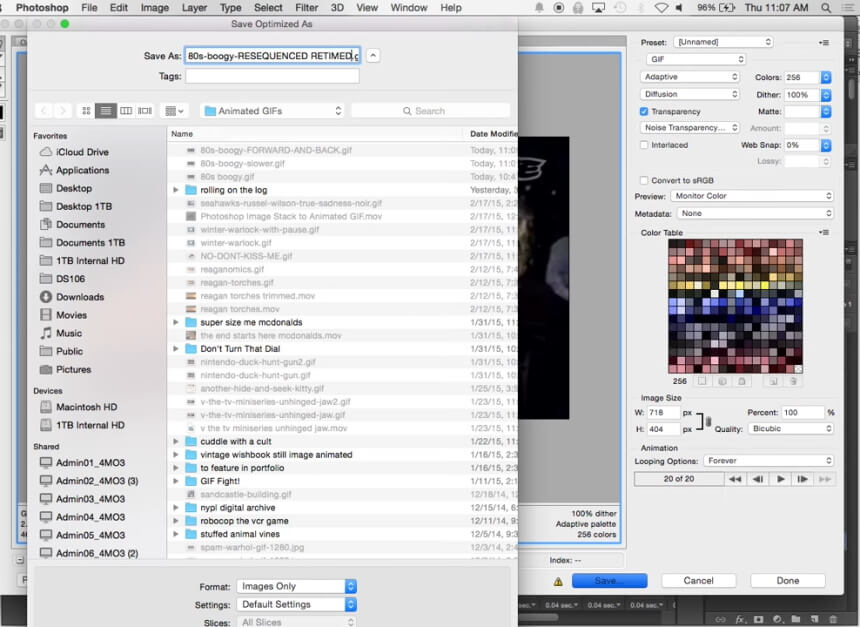The height and width of the screenshot is (627, 860).
Task: Expand the 'GIF Fight!' folder triangle
Action: click(x=176, y=481)
